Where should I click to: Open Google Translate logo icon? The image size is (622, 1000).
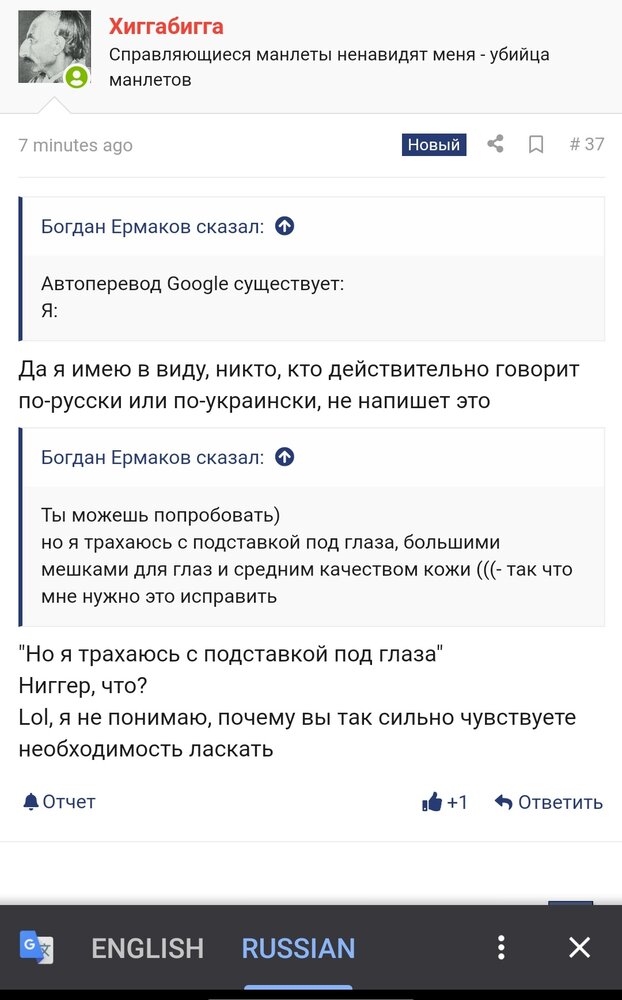(36, 947)
